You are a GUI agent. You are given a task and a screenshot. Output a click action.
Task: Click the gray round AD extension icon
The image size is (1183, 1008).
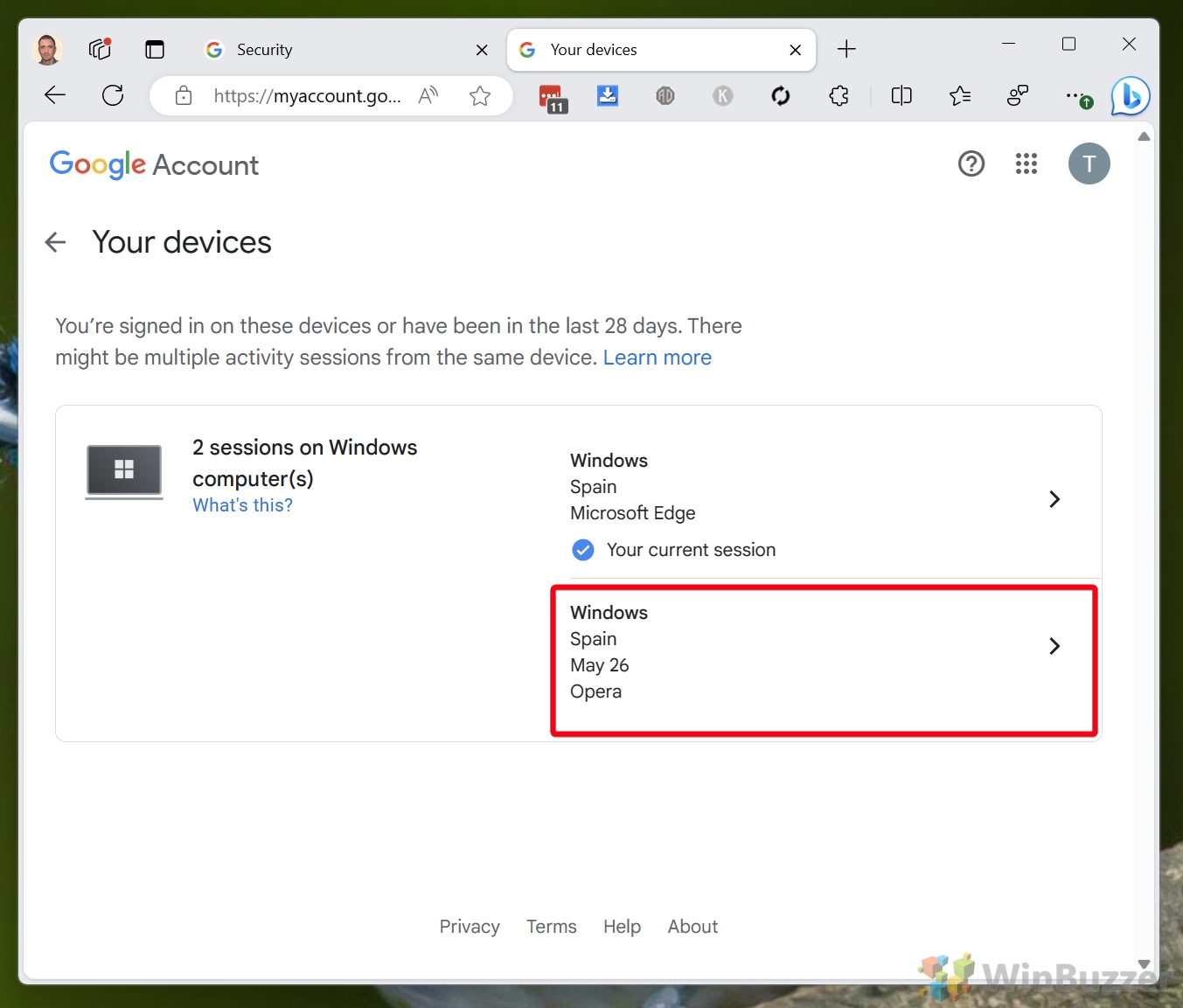665,95
